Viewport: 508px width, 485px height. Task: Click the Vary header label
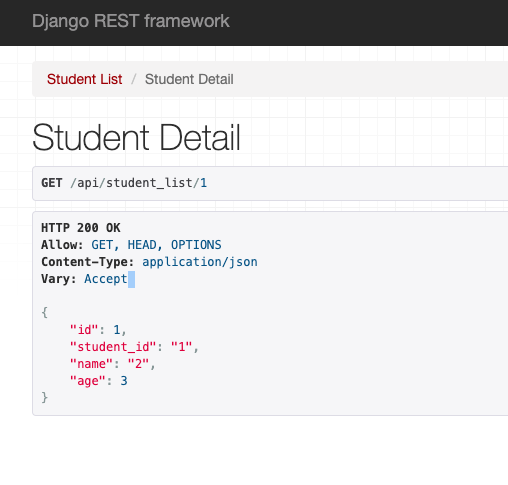click(x=59, y=279)
